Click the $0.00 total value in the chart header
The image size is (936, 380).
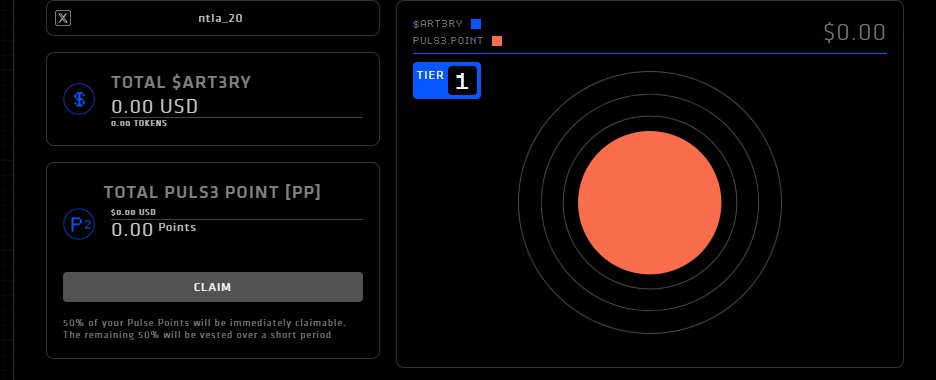[x=854, y=32]
